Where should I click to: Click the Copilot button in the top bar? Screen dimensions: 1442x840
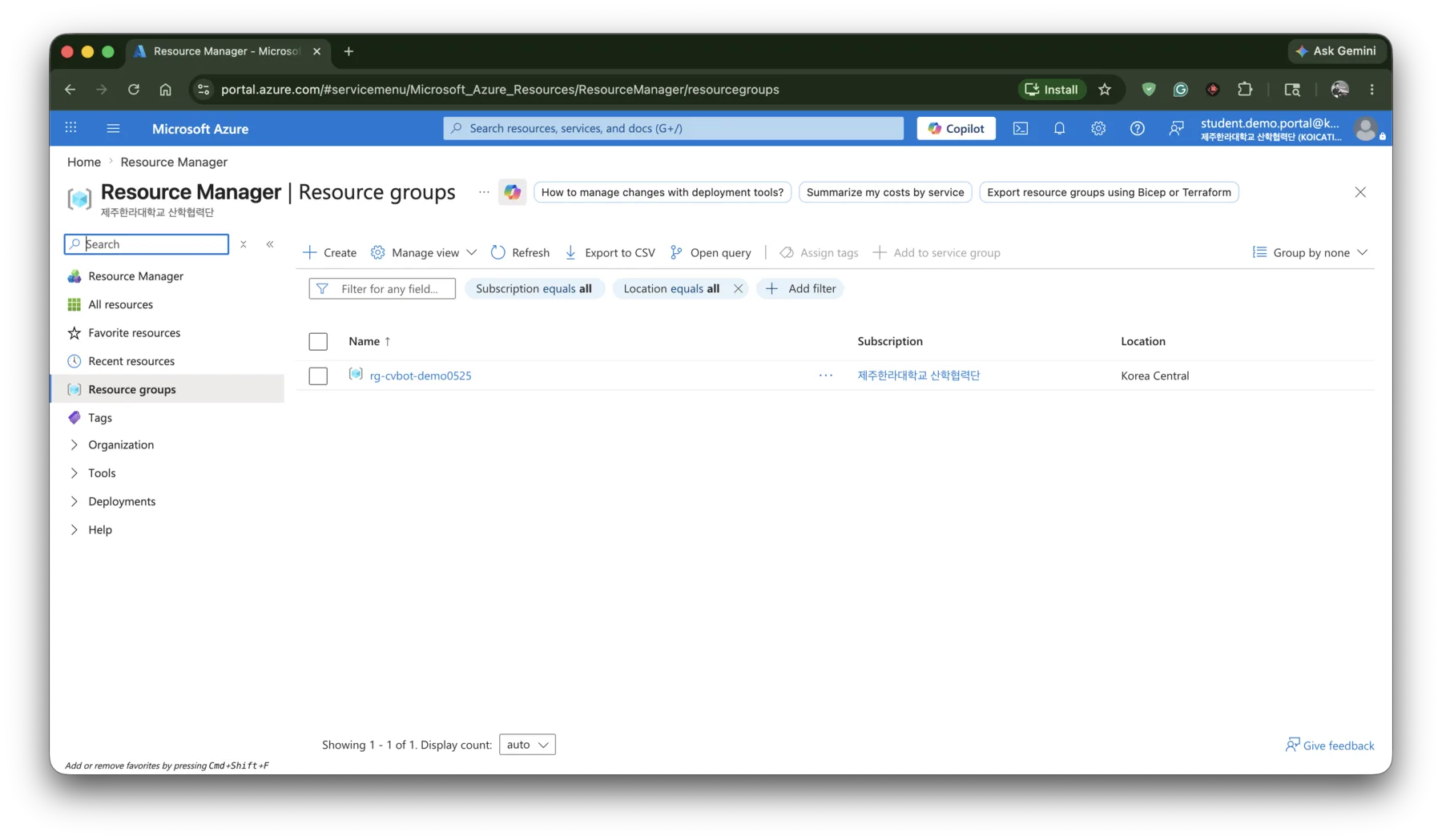tap(957, 128)
